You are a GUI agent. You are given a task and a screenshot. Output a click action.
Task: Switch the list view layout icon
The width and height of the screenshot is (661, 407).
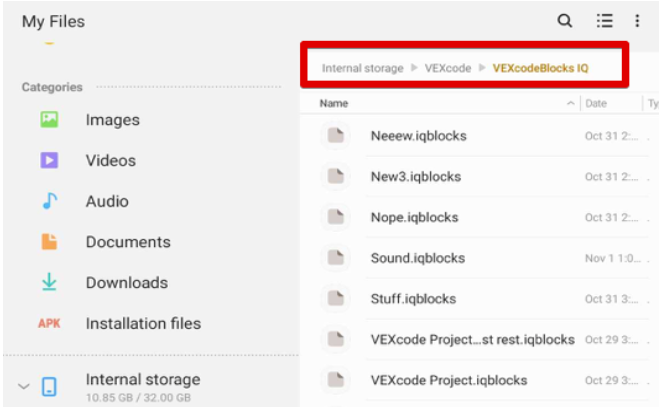(604, 21)
